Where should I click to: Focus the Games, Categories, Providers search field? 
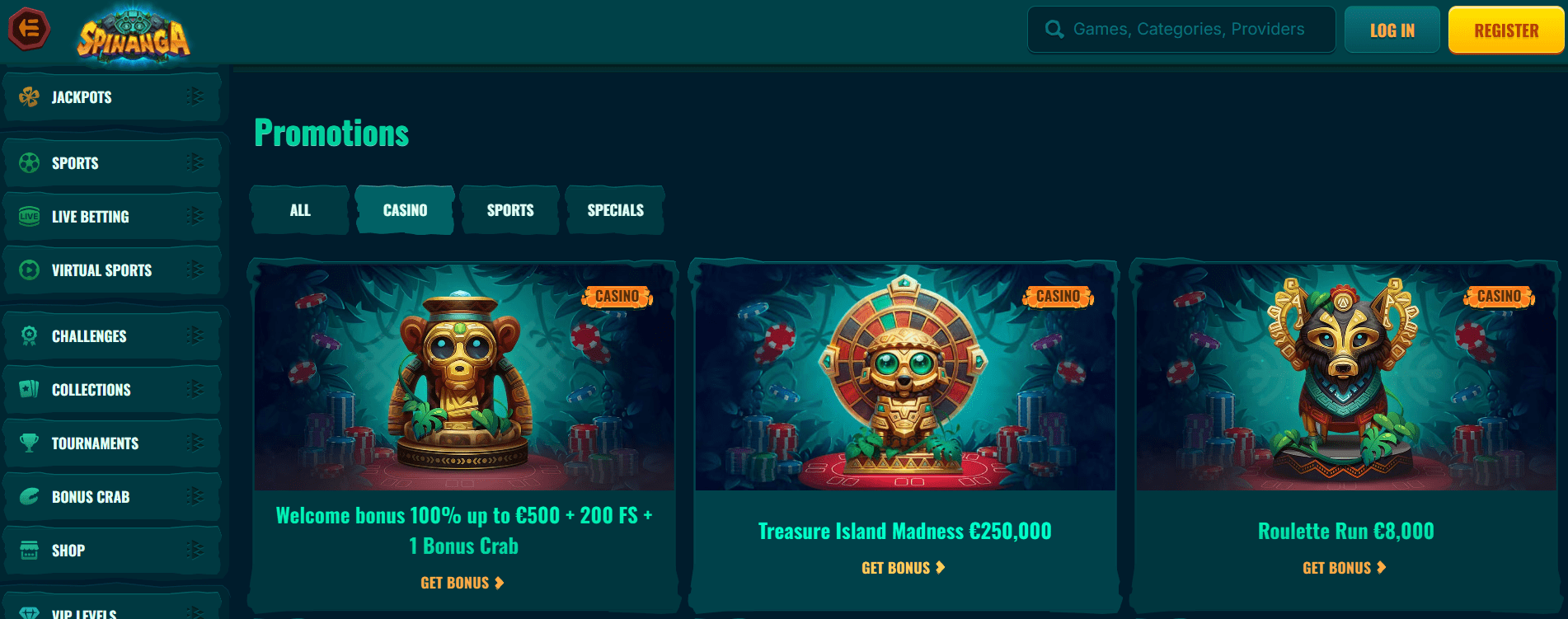[x=1181, y=30]
